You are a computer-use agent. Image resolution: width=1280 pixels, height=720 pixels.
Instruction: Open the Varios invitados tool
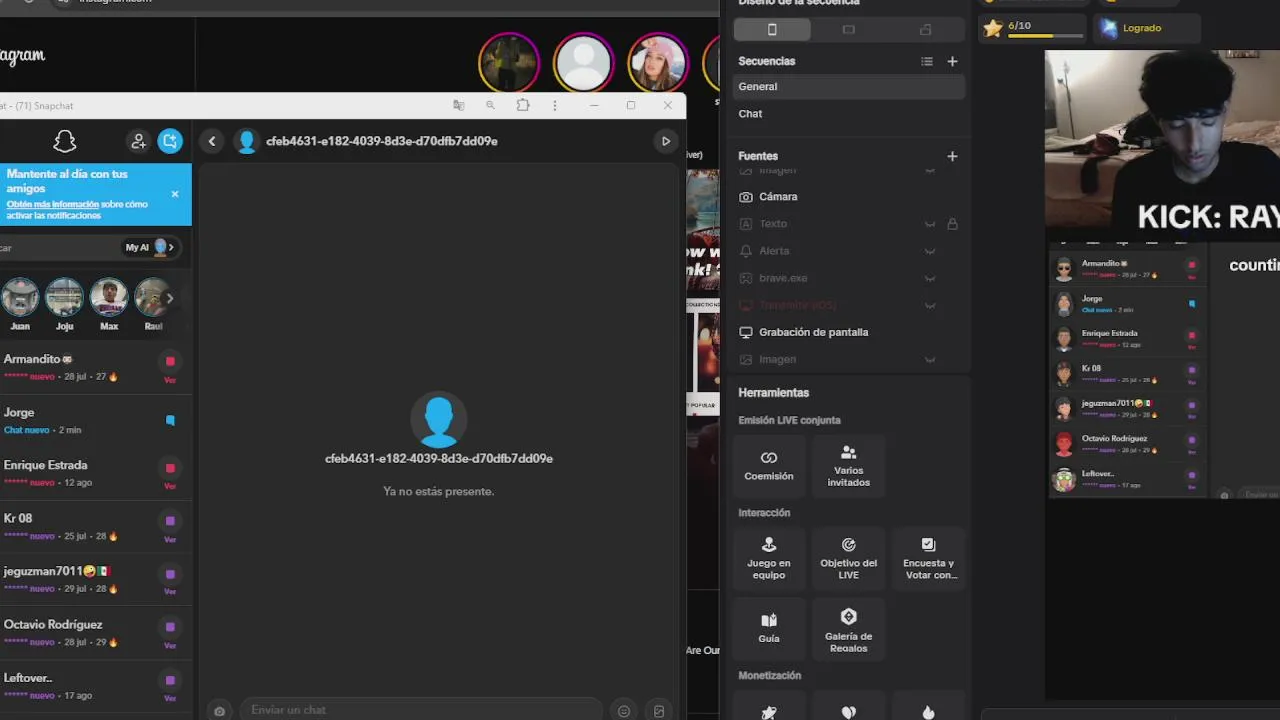pos(848,465)
